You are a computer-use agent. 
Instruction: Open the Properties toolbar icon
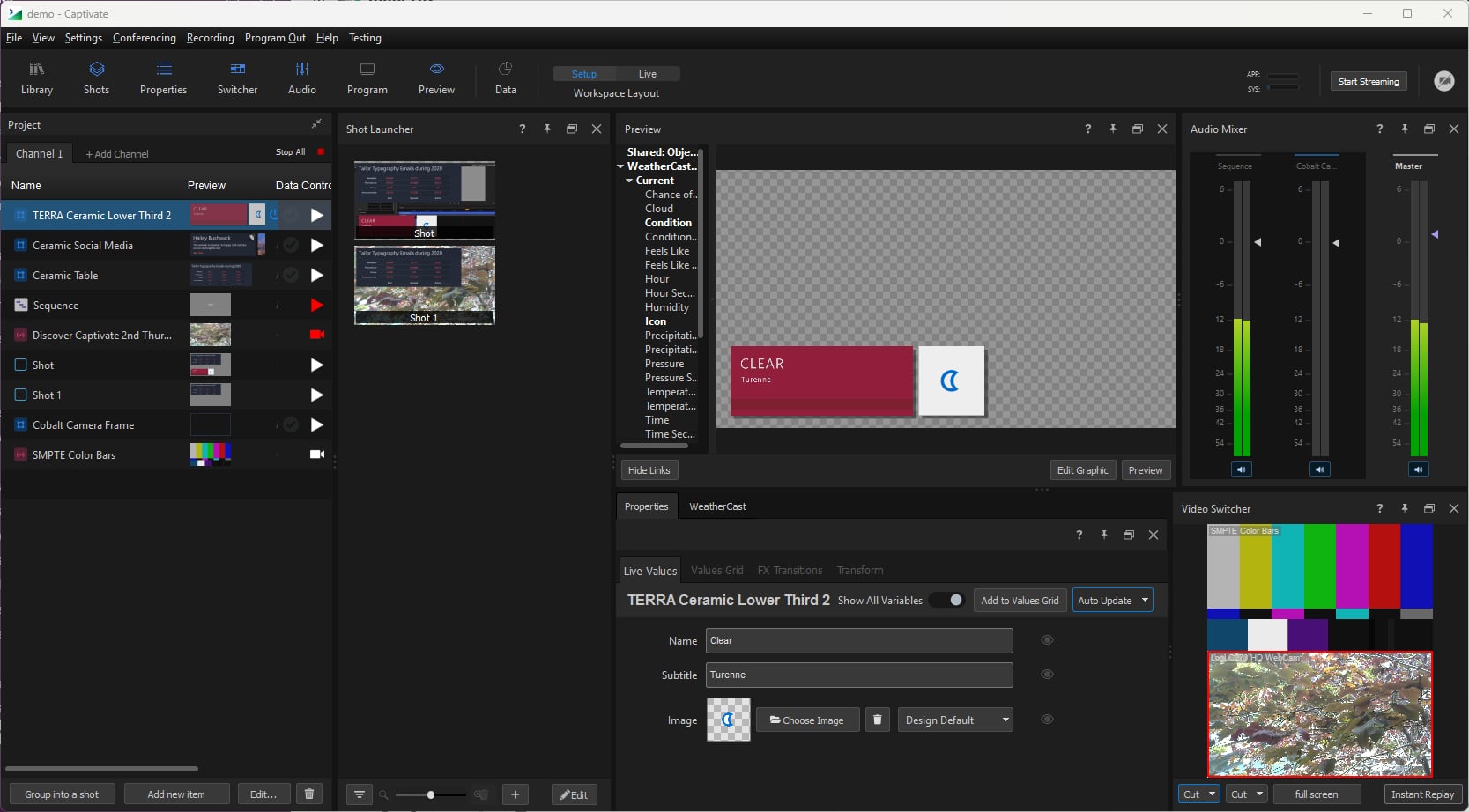point(163,78)
